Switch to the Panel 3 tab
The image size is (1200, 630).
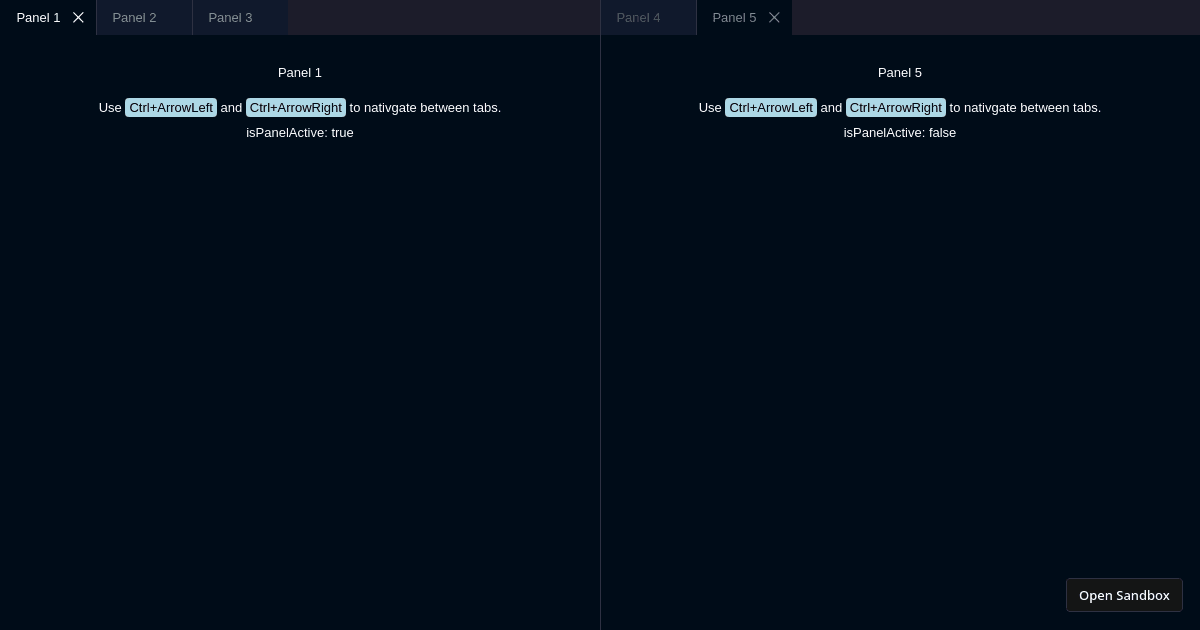[231, 18]
